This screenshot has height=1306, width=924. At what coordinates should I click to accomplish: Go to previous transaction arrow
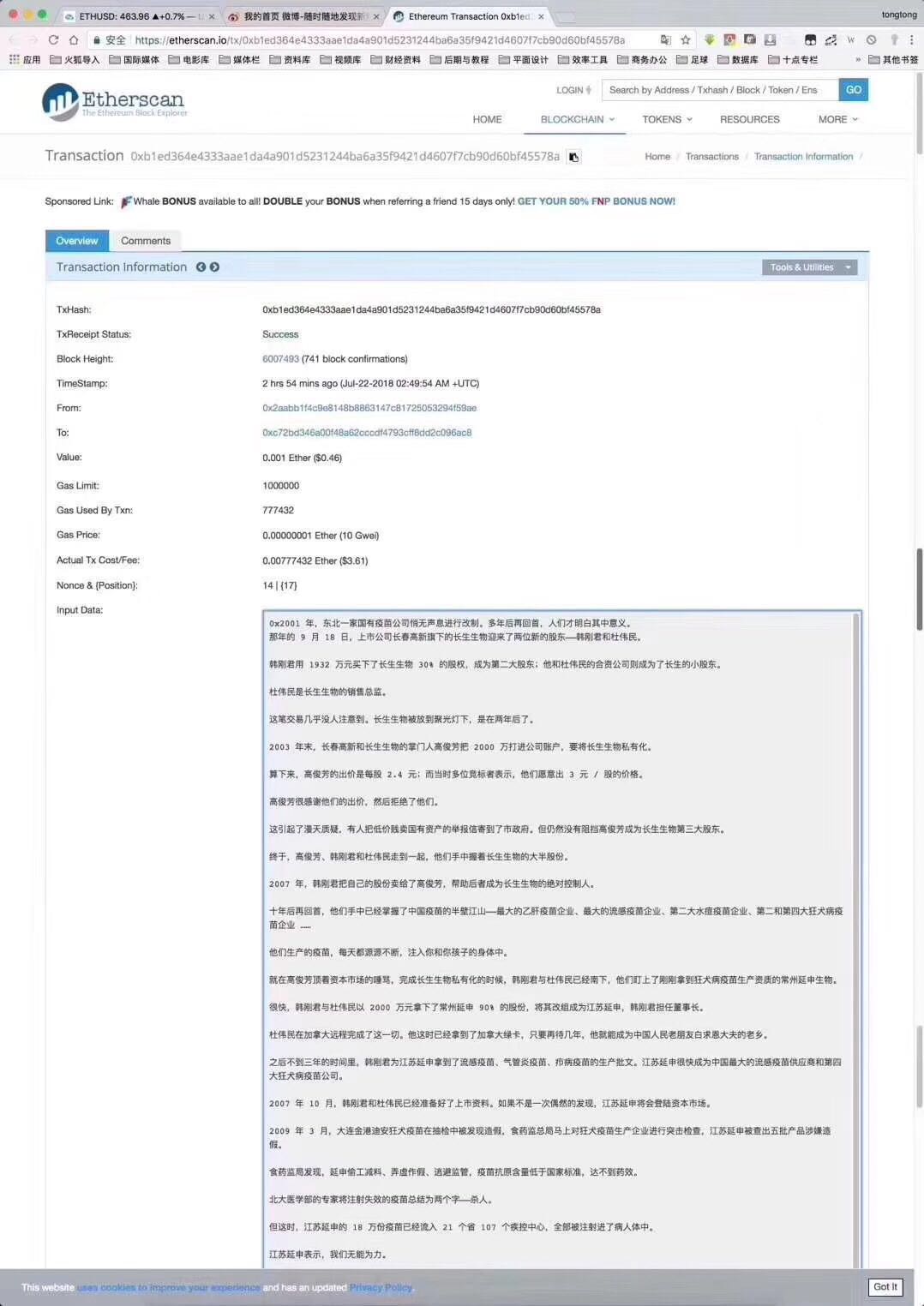pyautogui.click(x=201, y=267)
